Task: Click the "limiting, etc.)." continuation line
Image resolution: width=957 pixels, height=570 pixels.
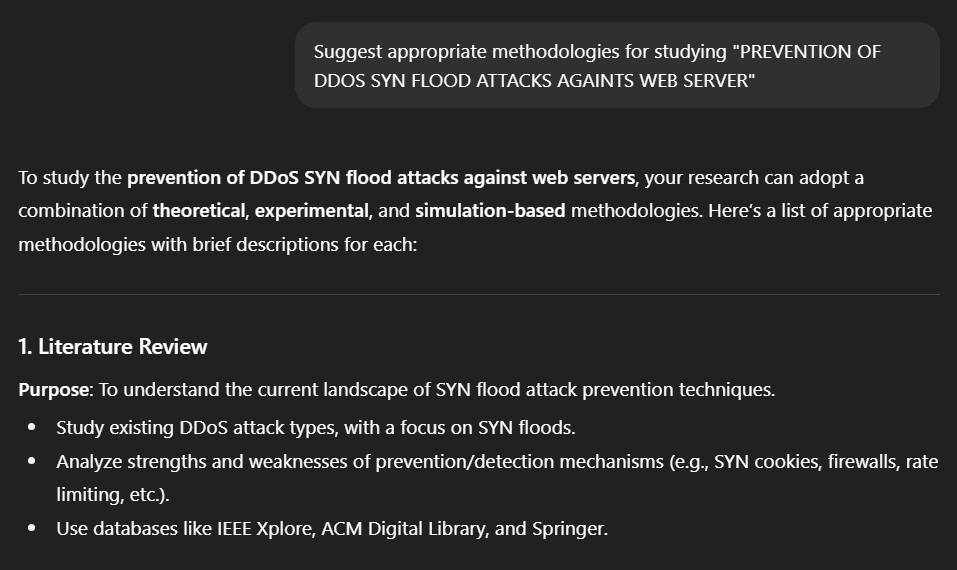Action: pos(113,495)
